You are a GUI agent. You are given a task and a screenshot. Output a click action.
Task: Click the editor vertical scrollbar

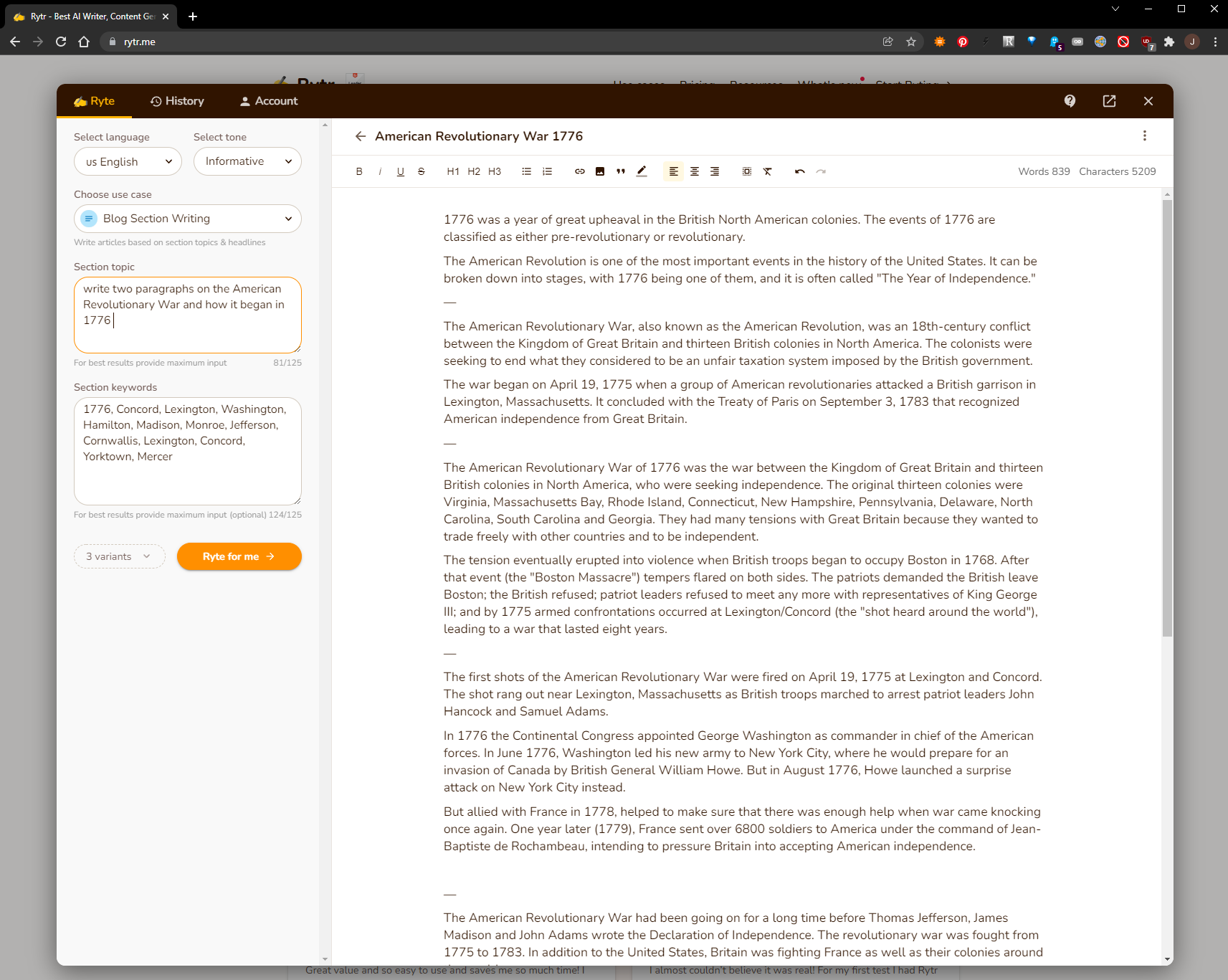tap(1167, 419)
